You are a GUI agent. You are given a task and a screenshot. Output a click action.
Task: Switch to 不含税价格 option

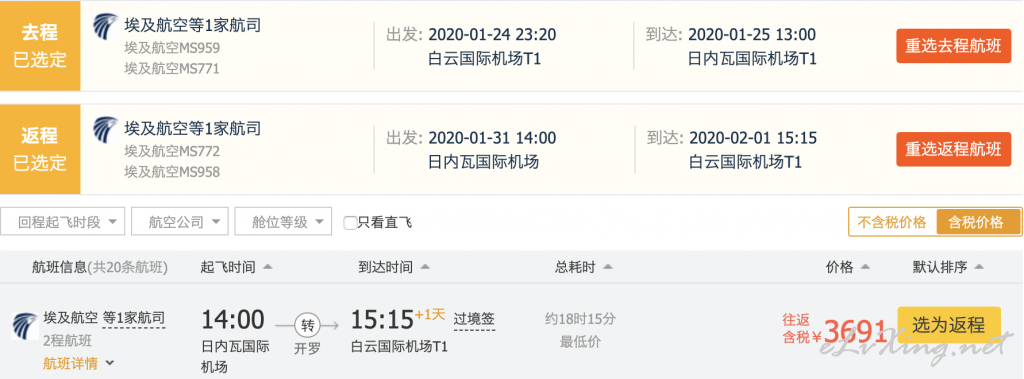(x=891, y=222)
